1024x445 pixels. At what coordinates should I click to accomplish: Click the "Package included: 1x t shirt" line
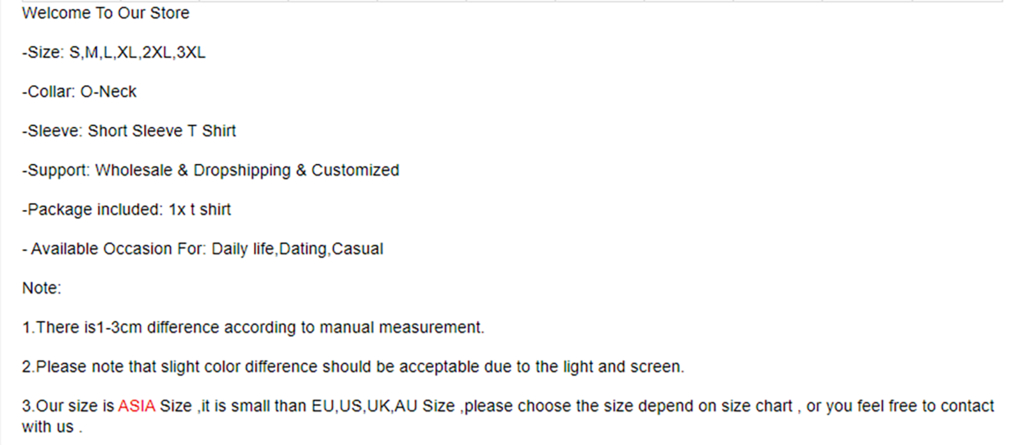[126, 210]
